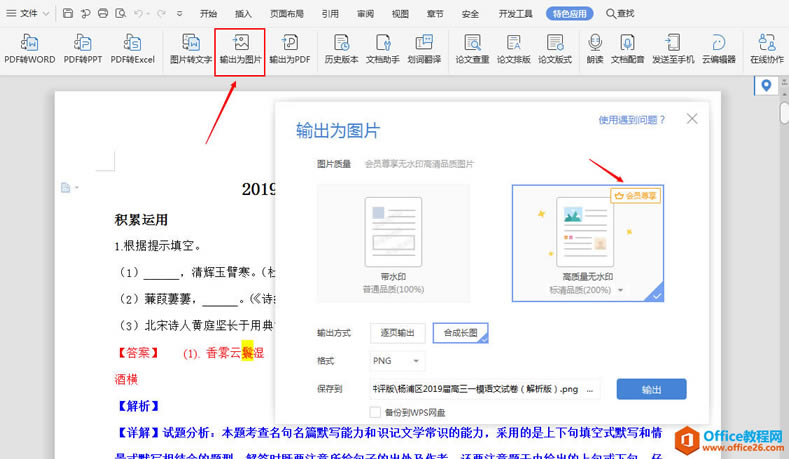Select the 高质量无水印 quality option
The height and width of the screenshot is (459, 789).
pos(588,243)
